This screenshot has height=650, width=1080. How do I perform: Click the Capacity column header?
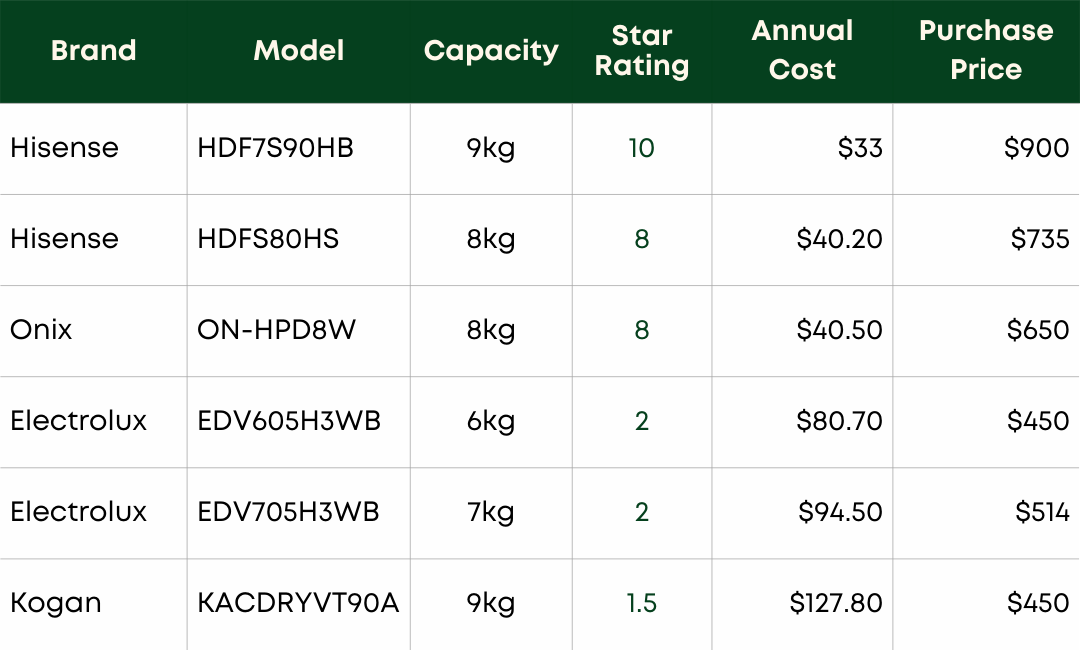point(490,51)
